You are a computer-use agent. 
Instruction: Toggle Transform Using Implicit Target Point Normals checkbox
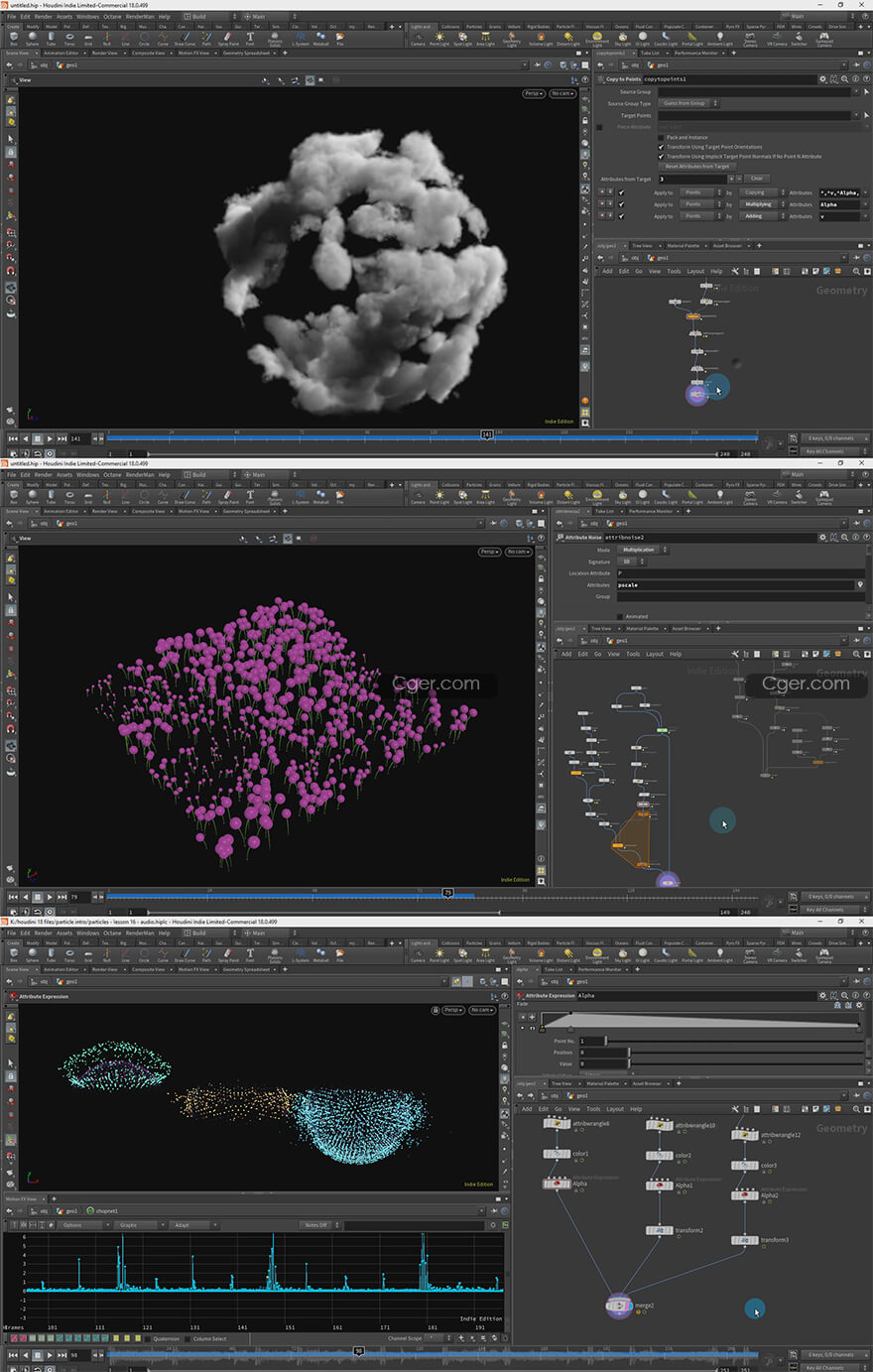(662, 156)
